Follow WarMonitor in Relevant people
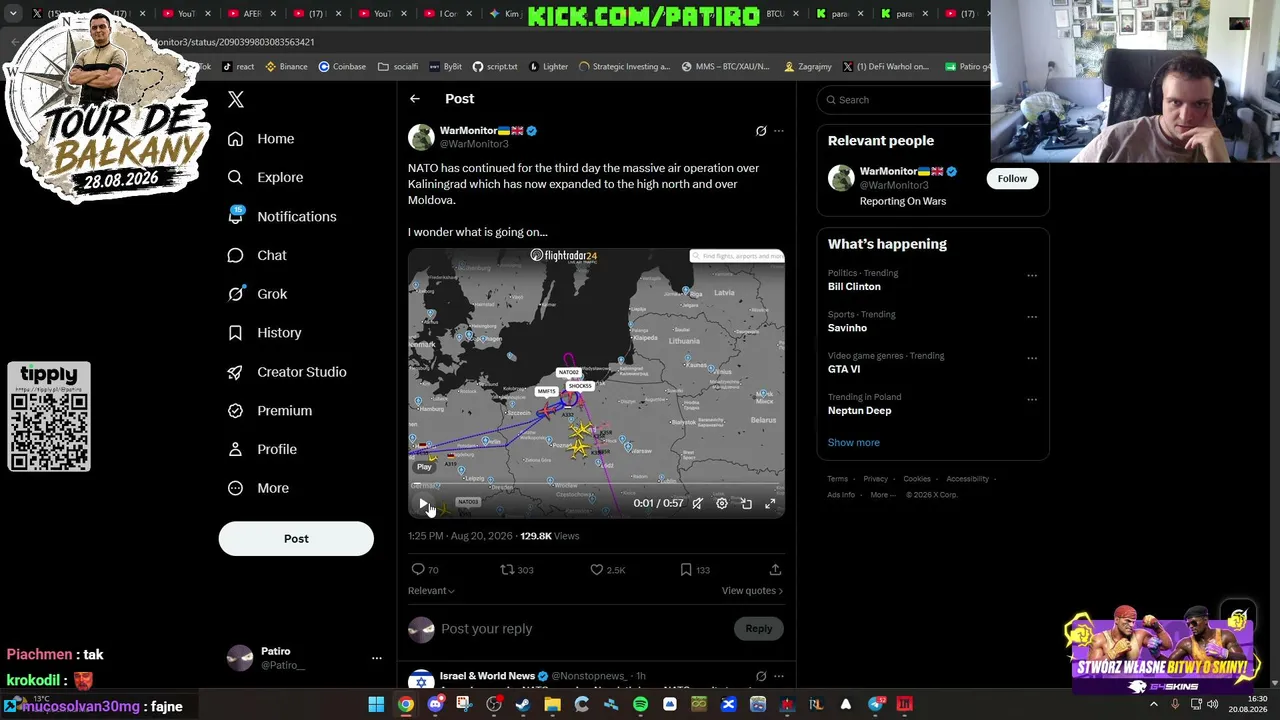 click(1012, 179)
